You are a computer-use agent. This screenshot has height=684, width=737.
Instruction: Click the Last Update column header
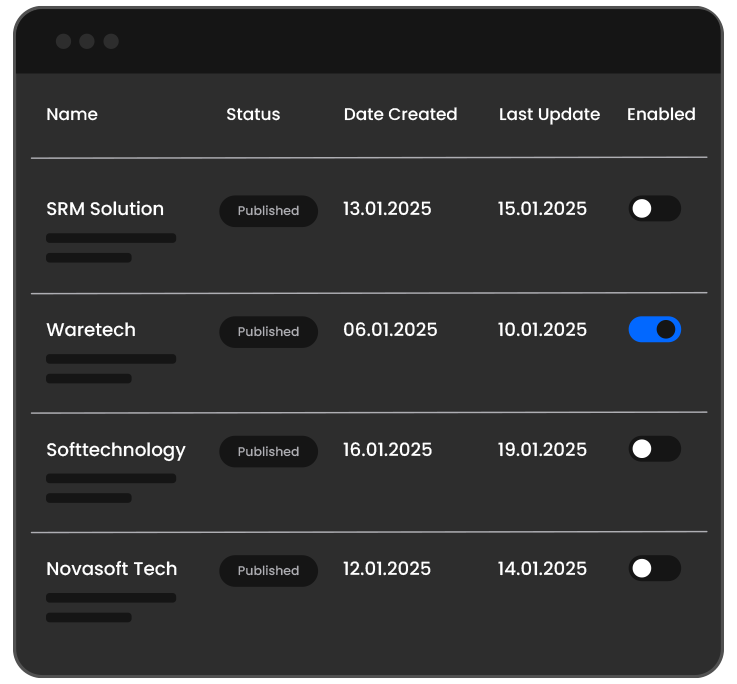click(549, 114)
